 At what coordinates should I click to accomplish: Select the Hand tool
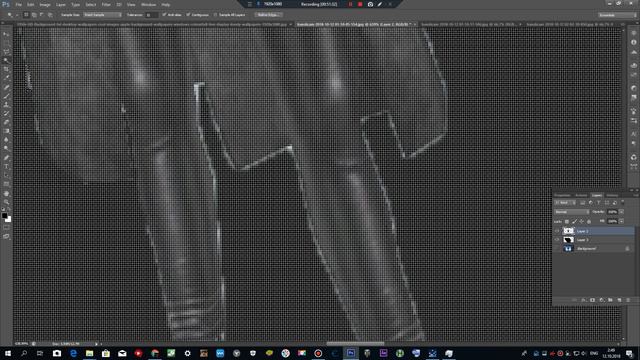click(x=6, y=193)
